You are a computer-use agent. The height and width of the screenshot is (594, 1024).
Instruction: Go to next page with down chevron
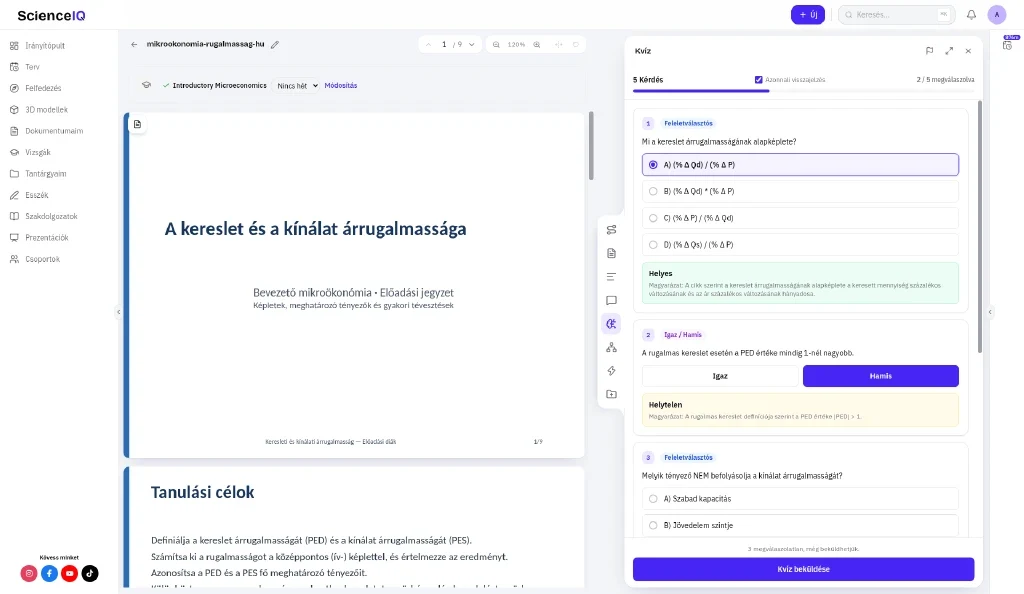tap(472, 44)
